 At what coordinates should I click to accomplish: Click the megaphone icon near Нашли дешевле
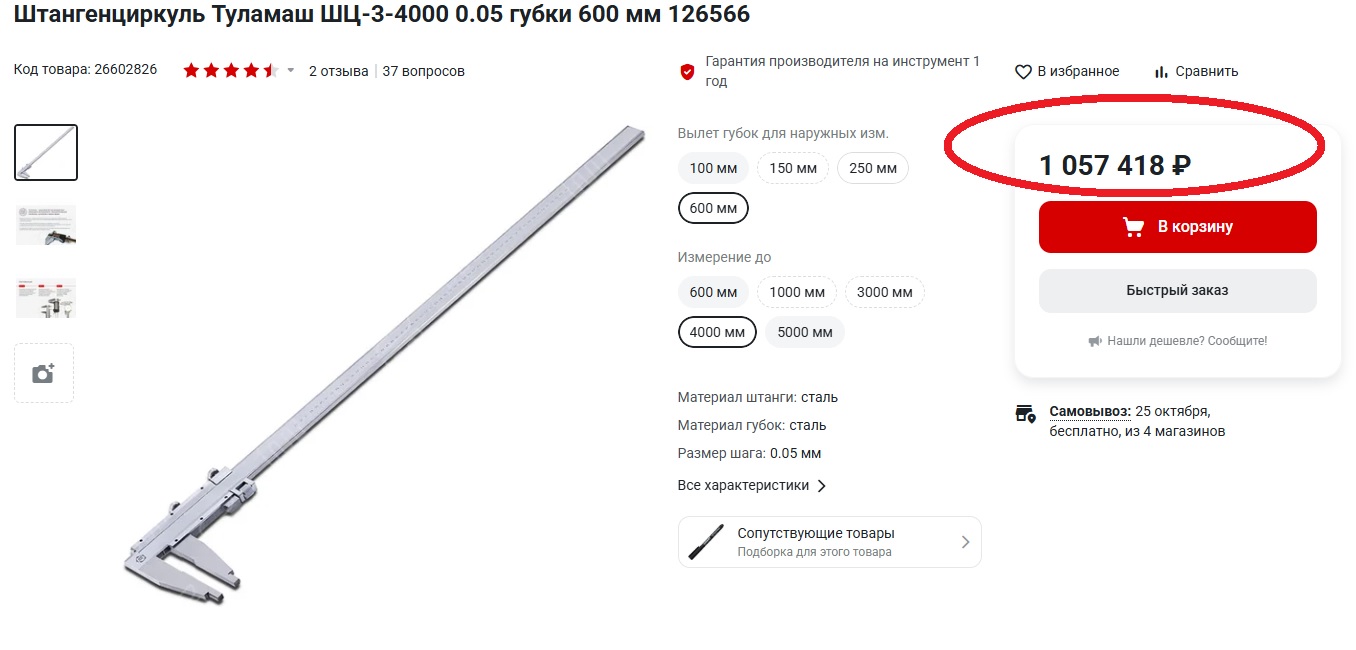click(1095, 341)
